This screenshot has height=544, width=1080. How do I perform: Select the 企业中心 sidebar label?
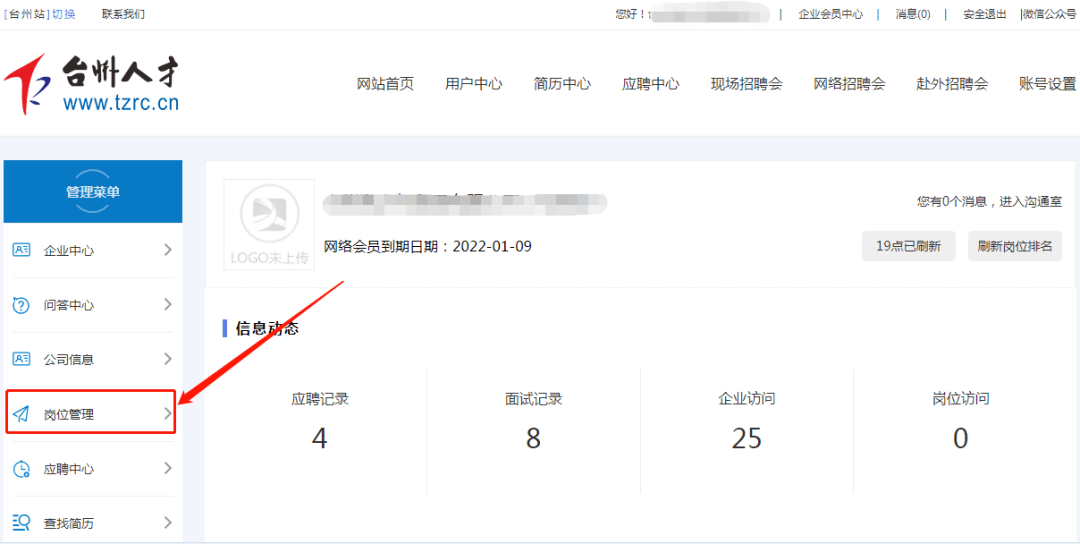69,251
